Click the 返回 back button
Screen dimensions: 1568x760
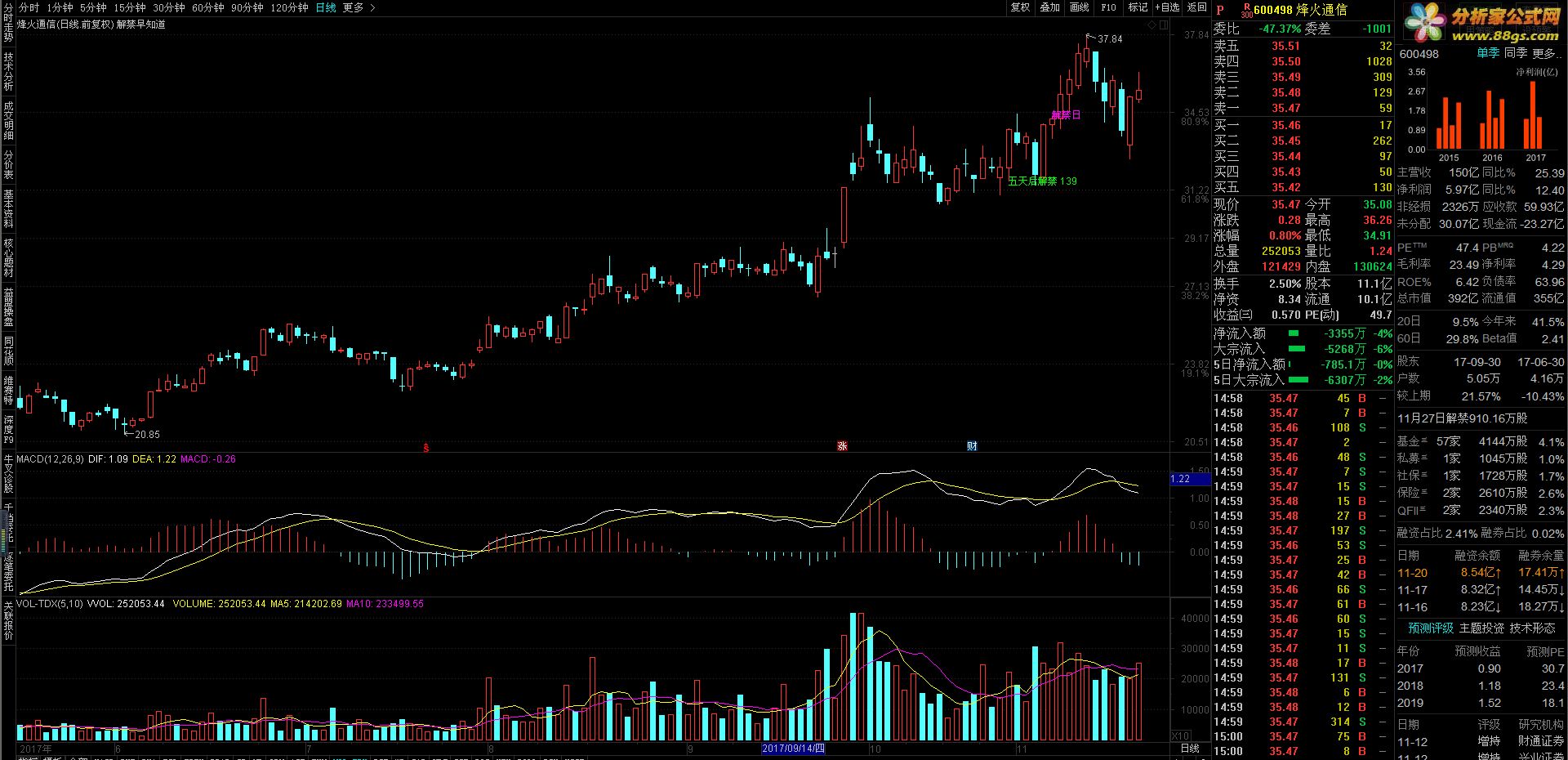point(1196,7)
